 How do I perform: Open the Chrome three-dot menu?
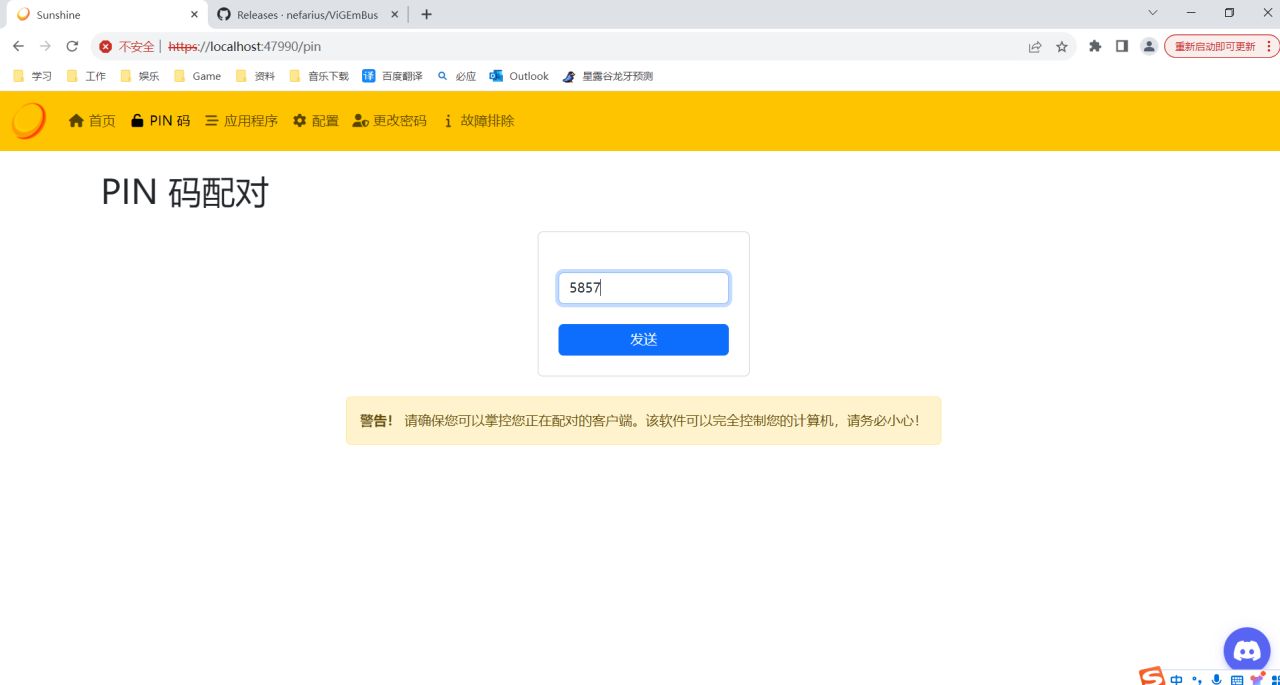coord(1271,46)
